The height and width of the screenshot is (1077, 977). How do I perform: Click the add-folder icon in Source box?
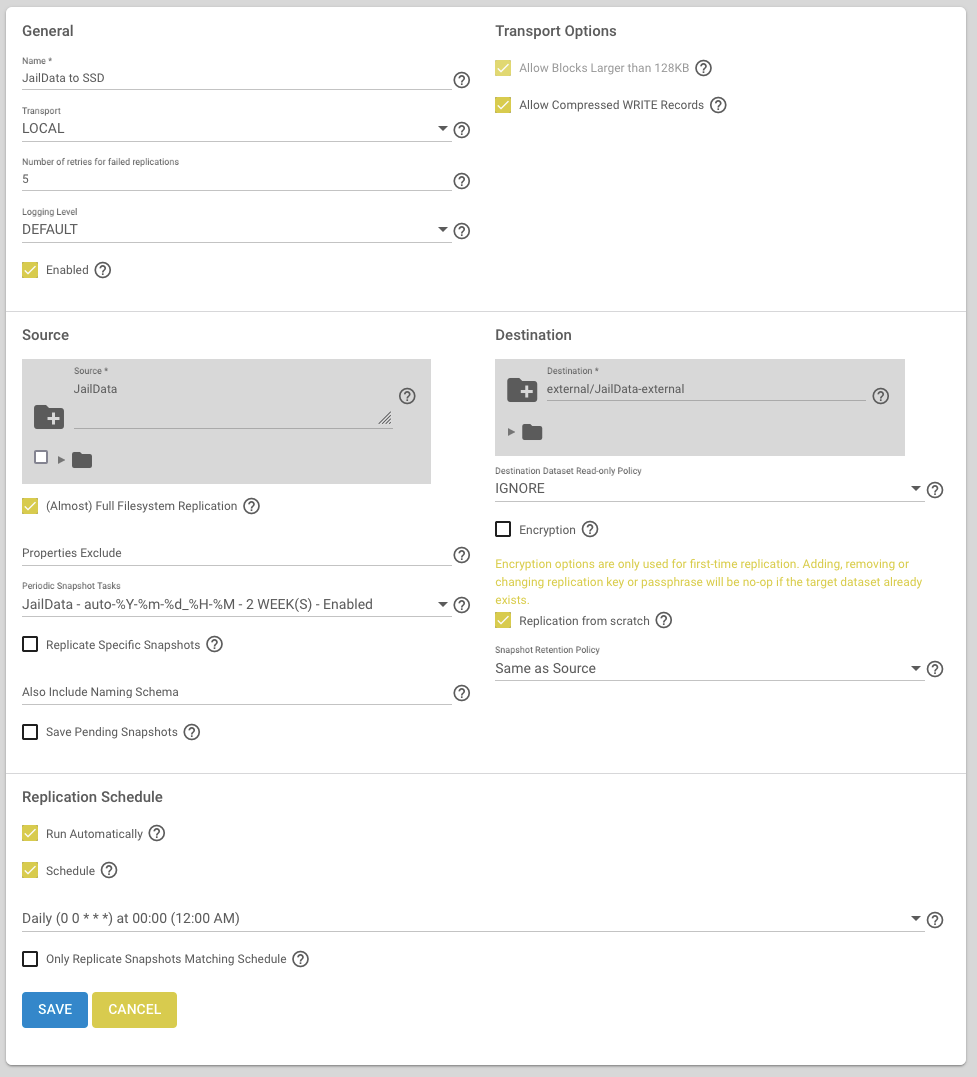(49, 417)
